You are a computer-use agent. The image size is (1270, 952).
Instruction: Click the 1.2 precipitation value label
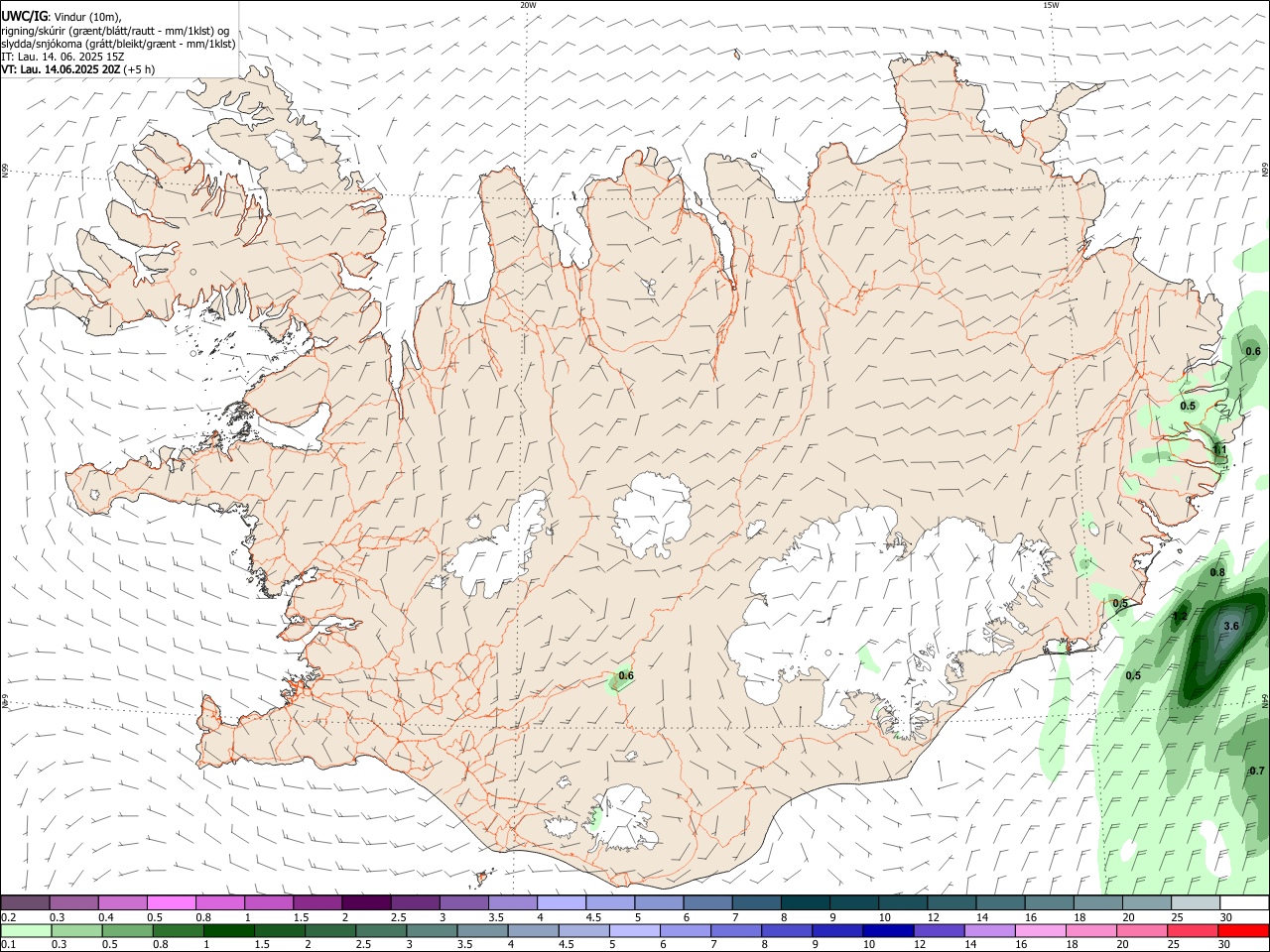[1180, 616]
